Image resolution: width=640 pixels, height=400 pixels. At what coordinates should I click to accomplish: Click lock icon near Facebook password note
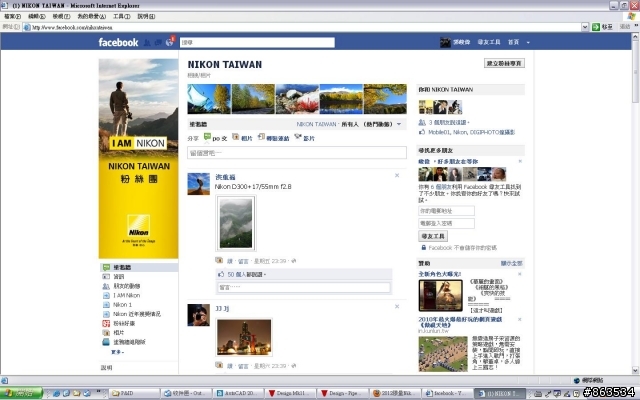click(x=423, y=248)
